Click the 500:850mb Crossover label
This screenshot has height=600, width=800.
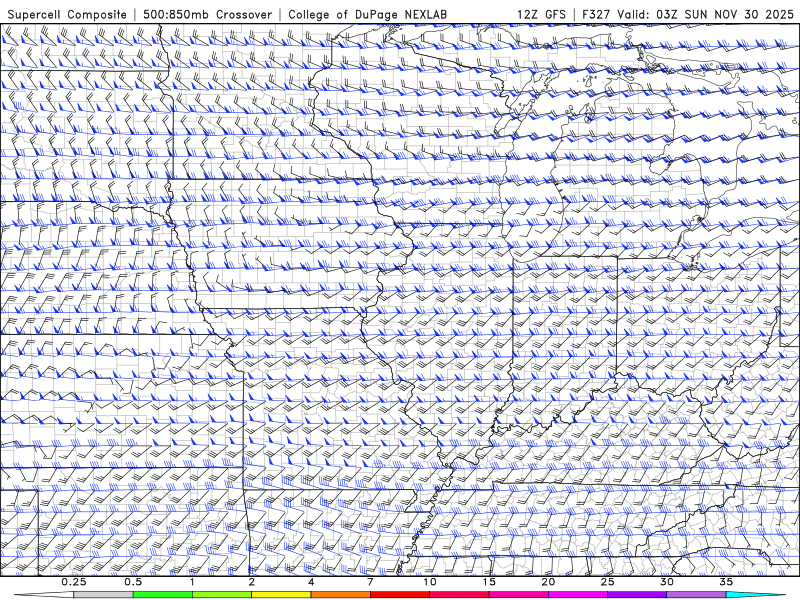coord(208,14)
